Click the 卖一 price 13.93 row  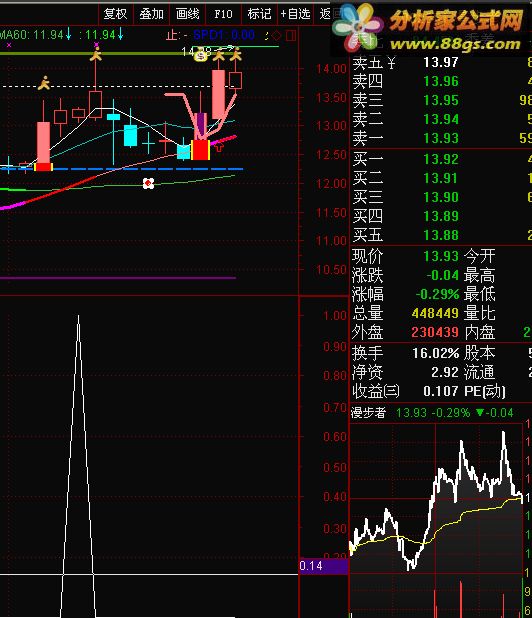(441, 138)
